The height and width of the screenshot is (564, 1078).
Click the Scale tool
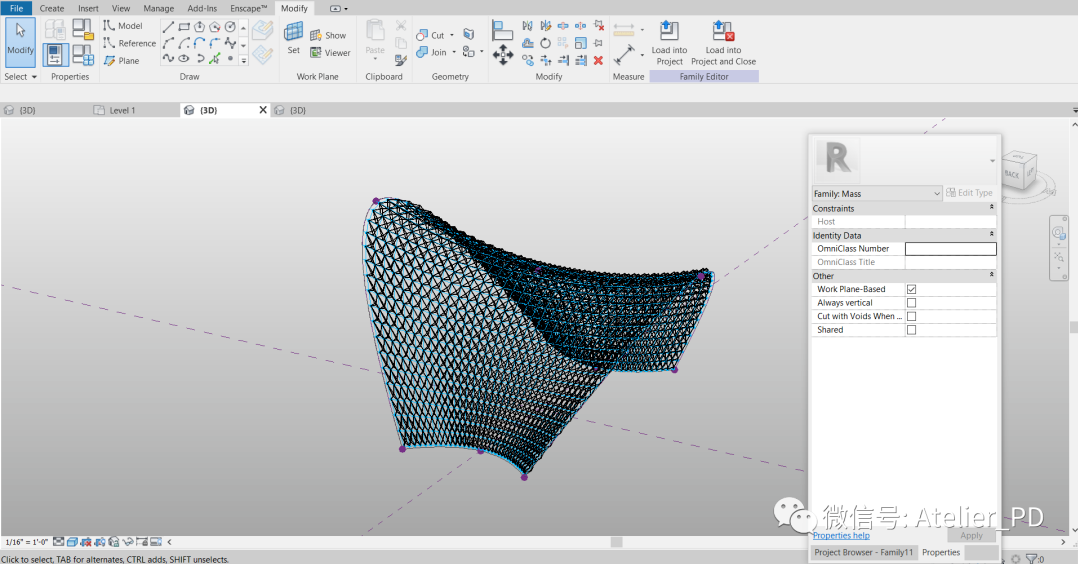(x=581, y=43)
